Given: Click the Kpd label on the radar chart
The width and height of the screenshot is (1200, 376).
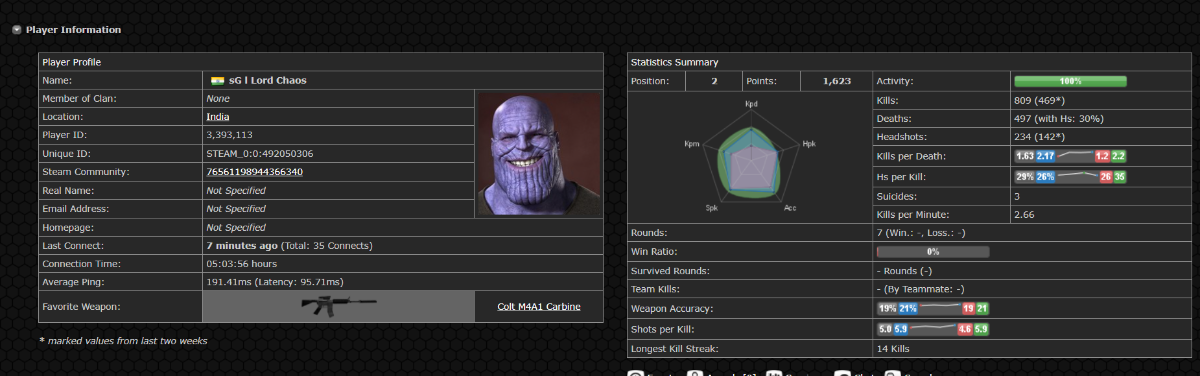Looking at the screenshot, I should pos(752,104).
